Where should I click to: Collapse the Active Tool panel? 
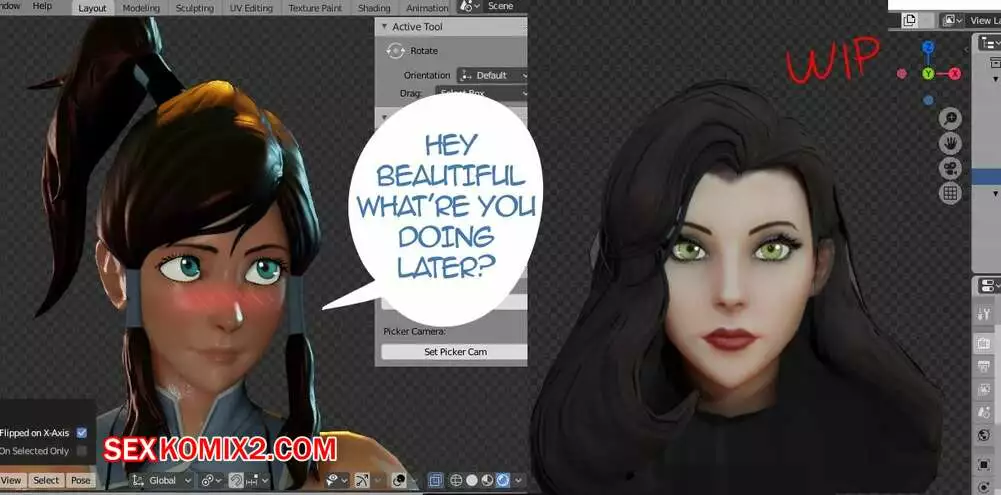click(x=383, y=27)
